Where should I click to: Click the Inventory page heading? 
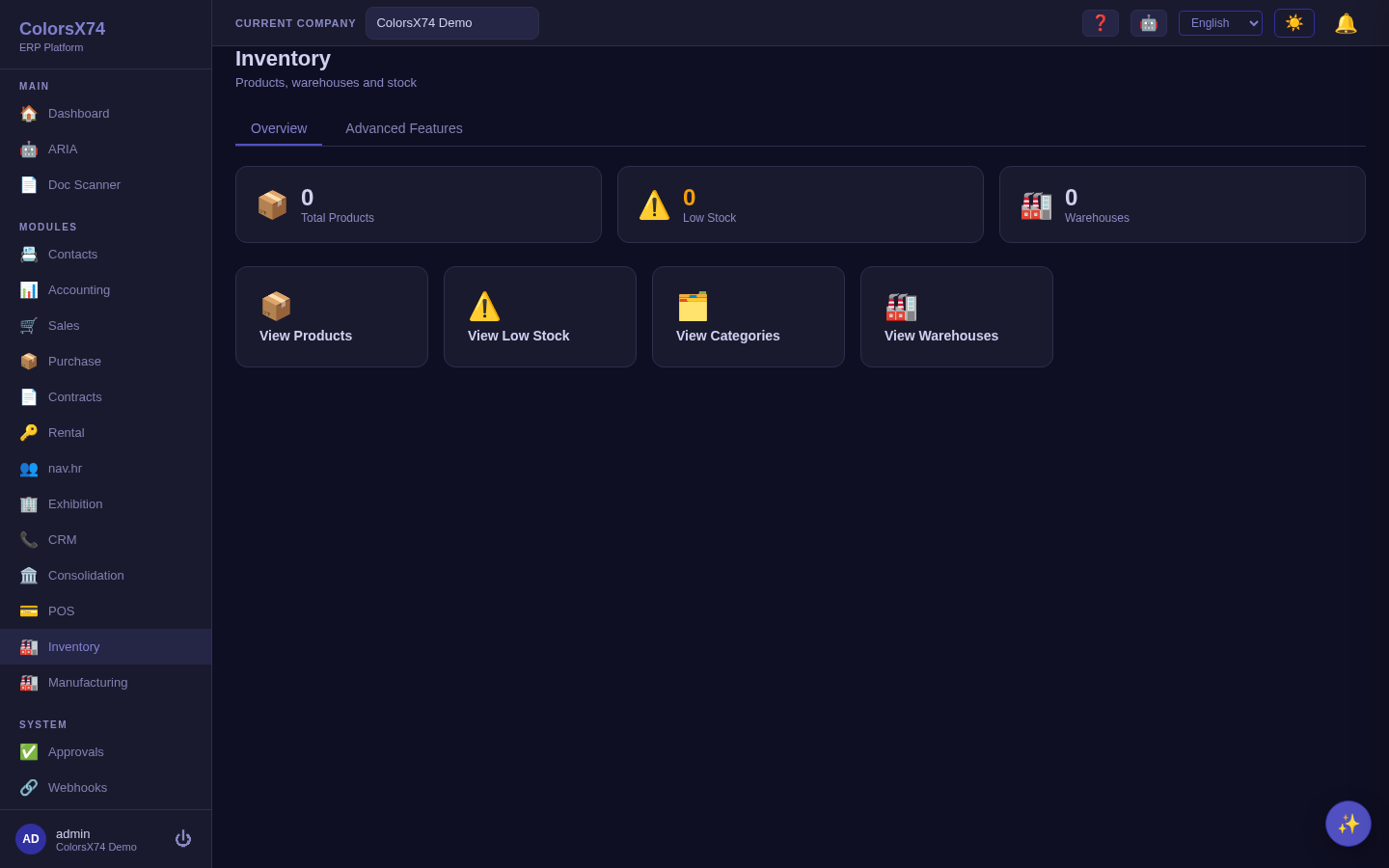click(x=283, y=59)
